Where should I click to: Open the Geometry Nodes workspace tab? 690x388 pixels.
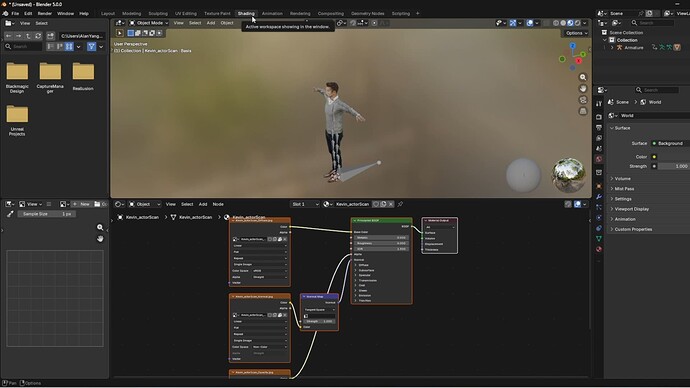[x=367, y=13]
